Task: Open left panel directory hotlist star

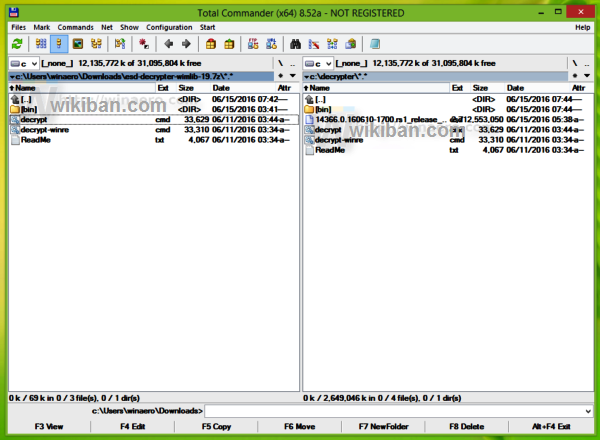Action: click(280, 76)
